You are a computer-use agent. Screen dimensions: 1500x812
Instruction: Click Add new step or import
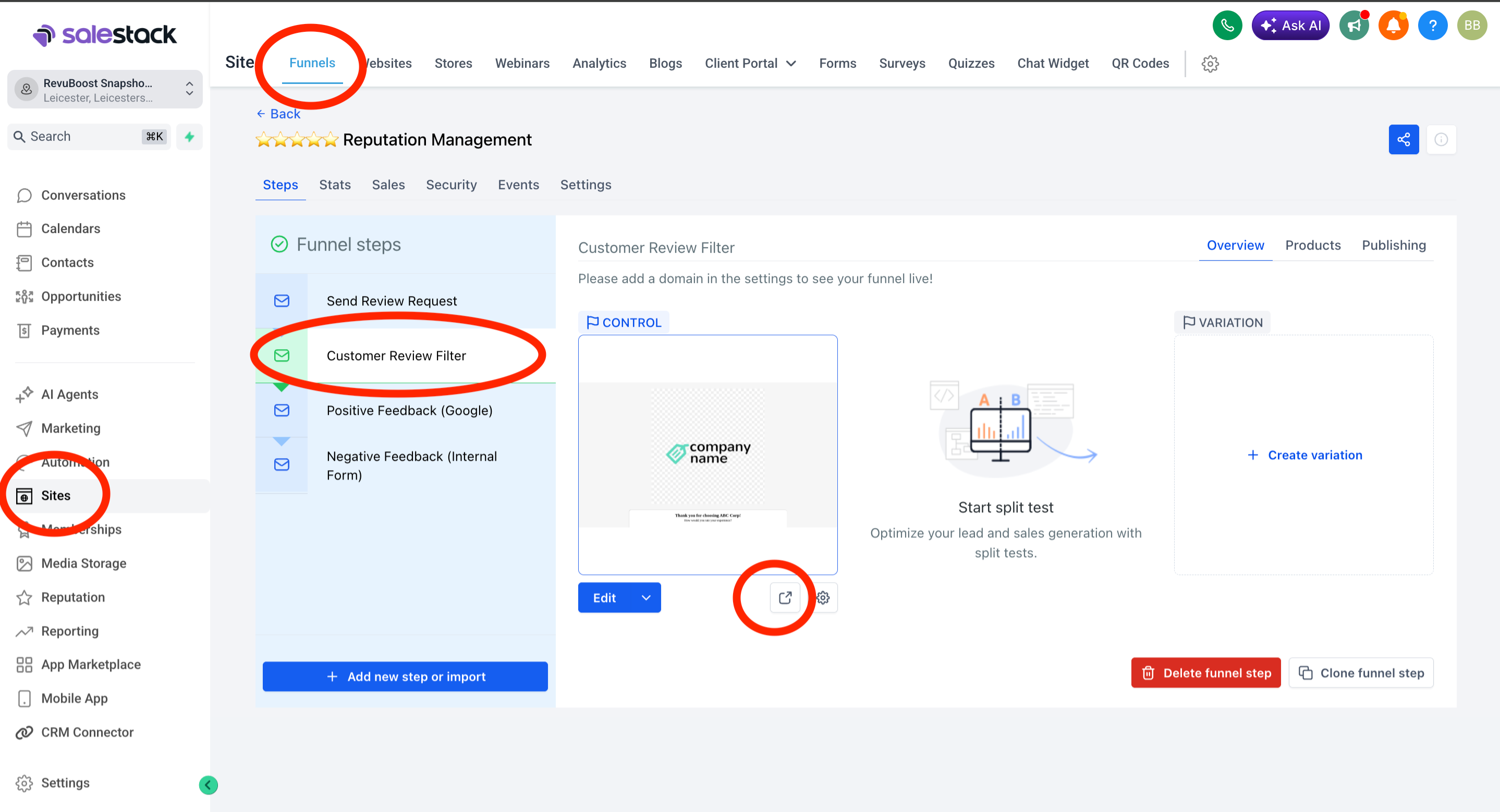[x=405, y=677]
